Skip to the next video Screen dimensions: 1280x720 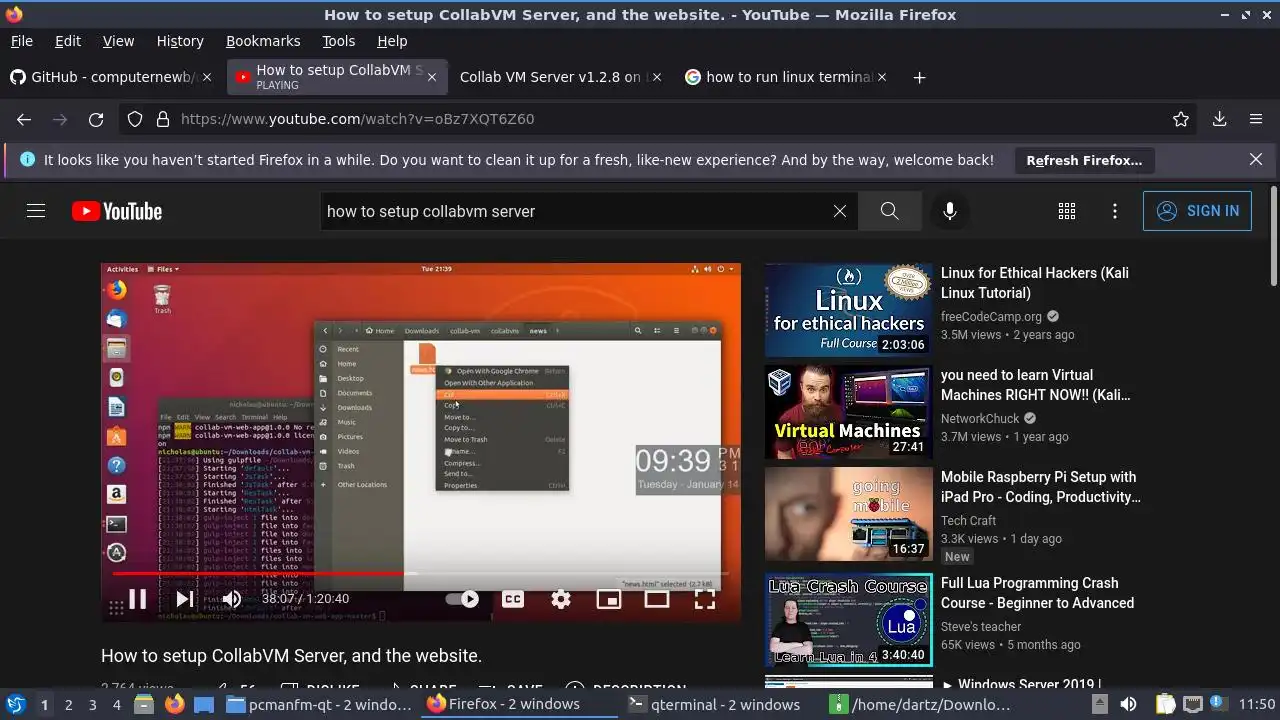click(185, 599)
